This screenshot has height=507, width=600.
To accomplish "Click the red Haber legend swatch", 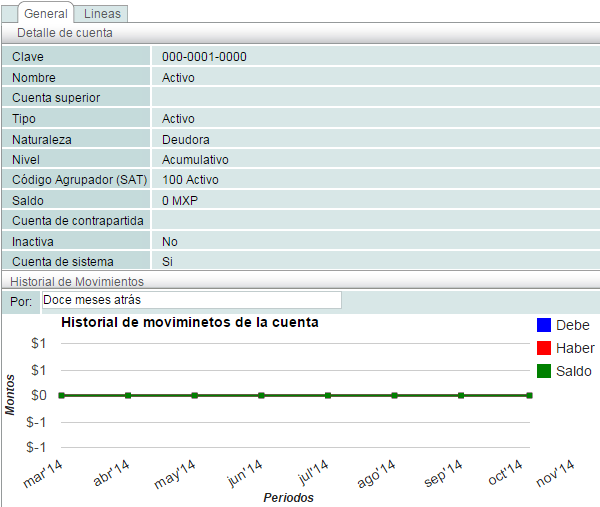I will coord(544,348).
